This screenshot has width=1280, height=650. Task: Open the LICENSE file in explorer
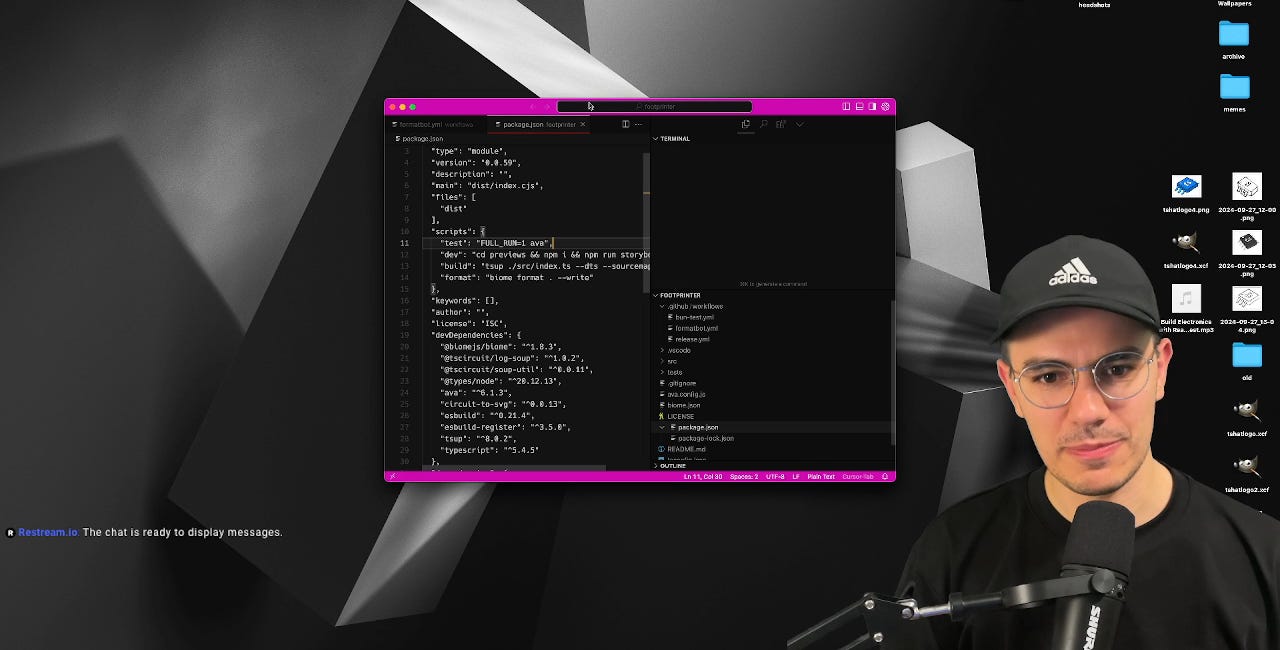(680, 416)
